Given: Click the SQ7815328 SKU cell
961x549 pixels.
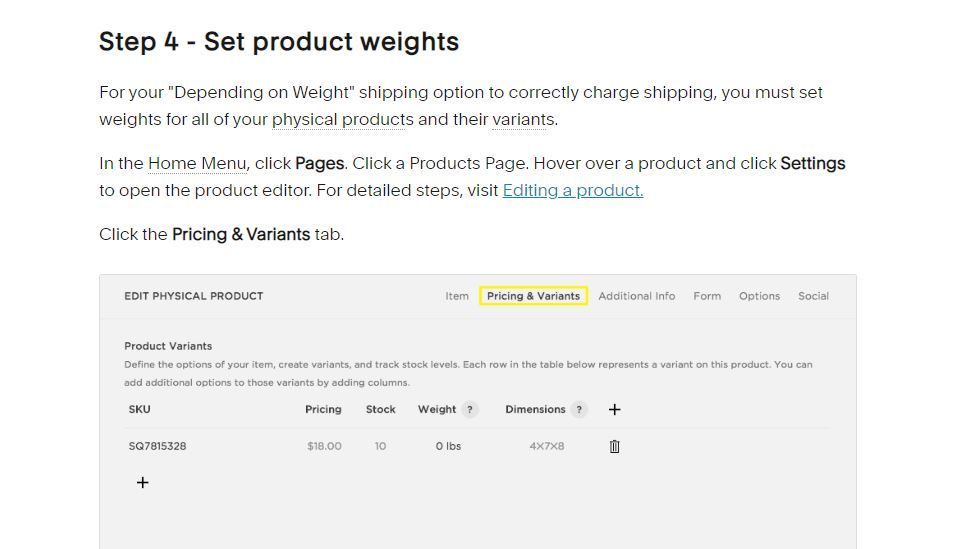Looking at the screenshot, I should (157, 446).
